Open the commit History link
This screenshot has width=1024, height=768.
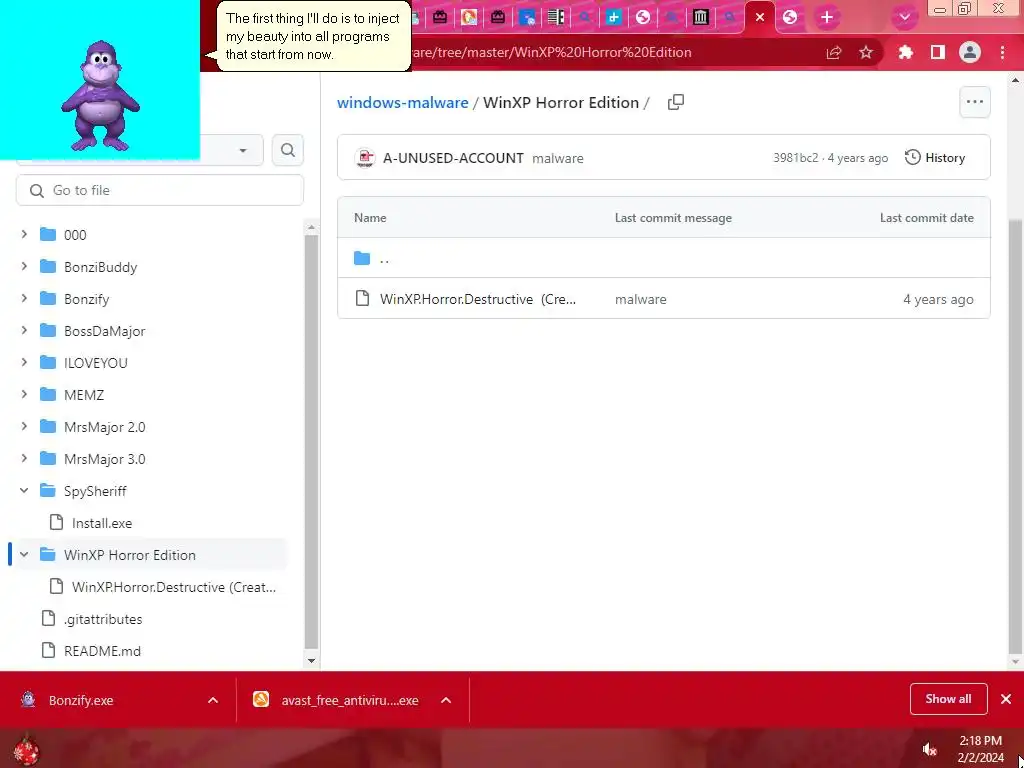[935, 157]
